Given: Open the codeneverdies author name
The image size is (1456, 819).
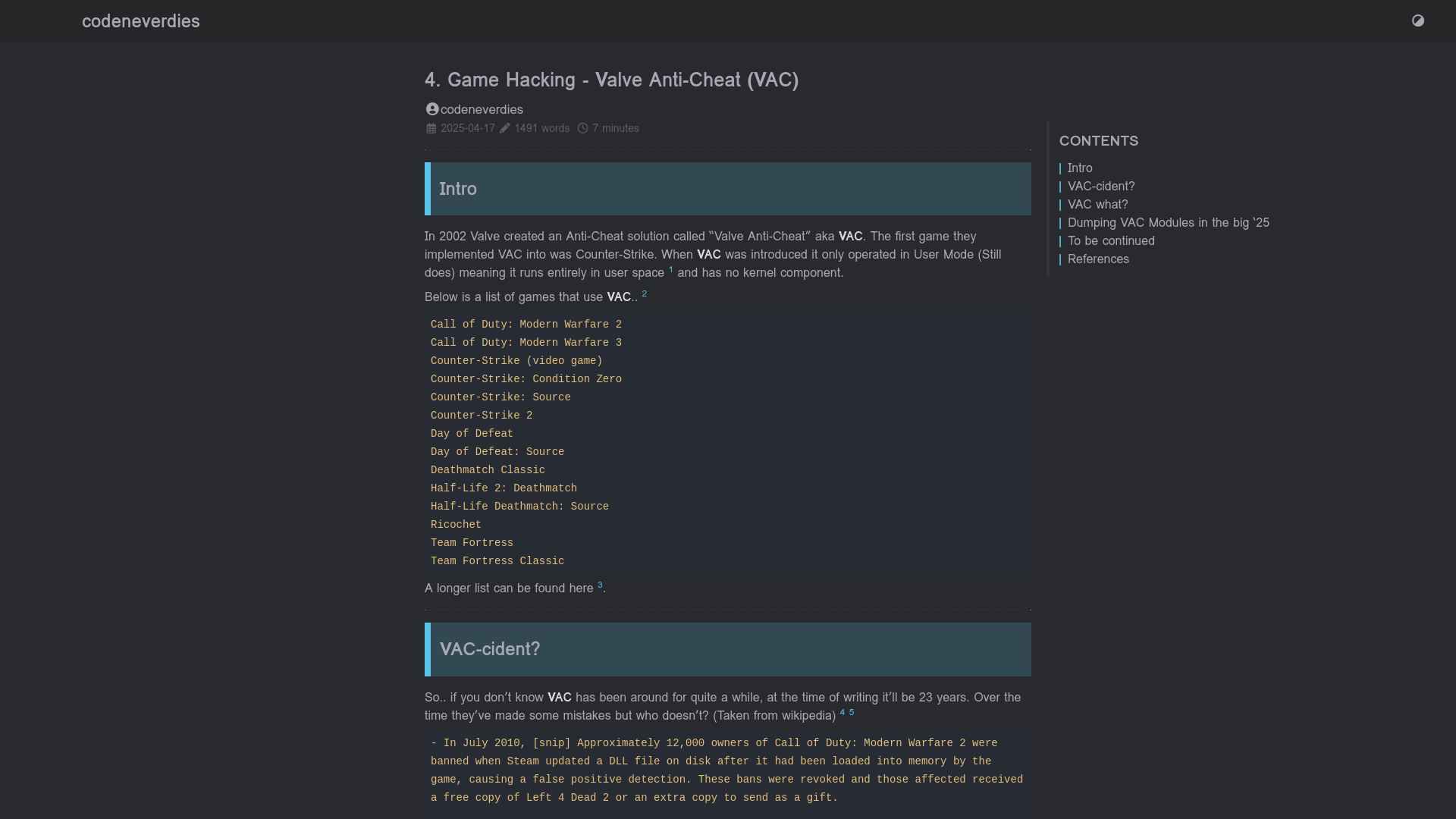Looking at the screenshot, I should point(482,109).
